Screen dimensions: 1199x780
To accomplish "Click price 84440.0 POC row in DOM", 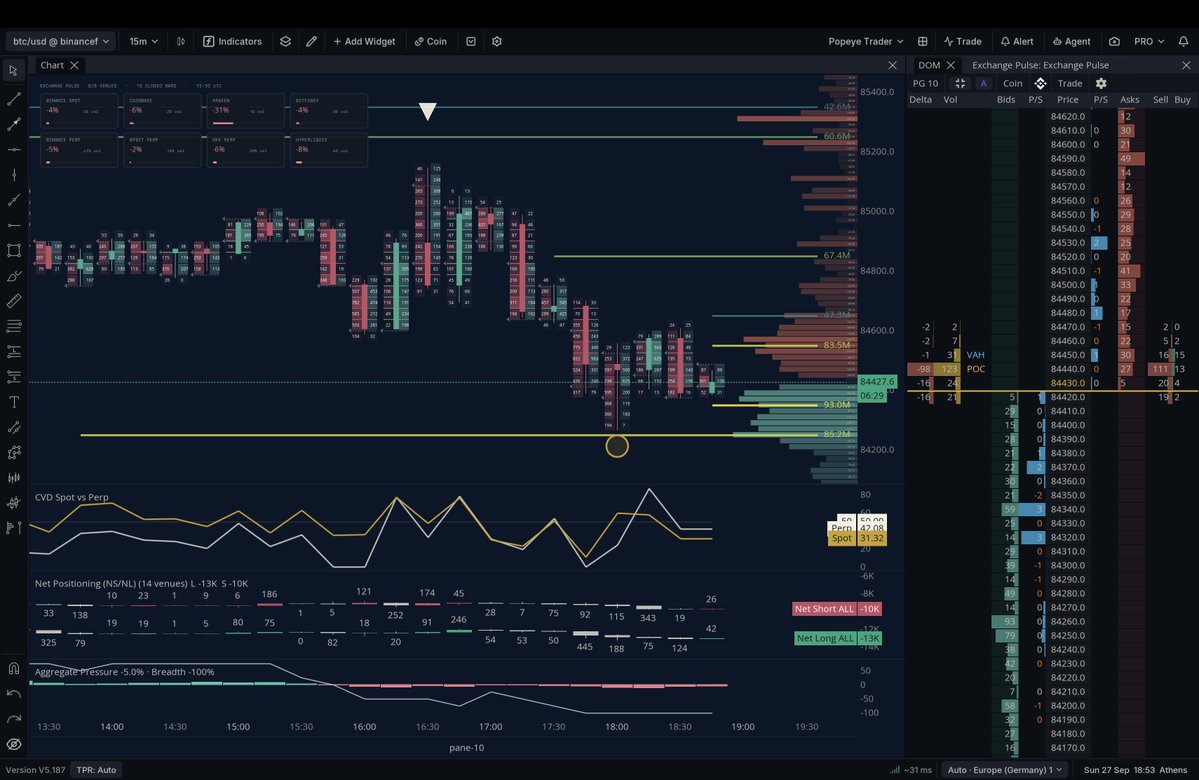I will coord(1067,369).
